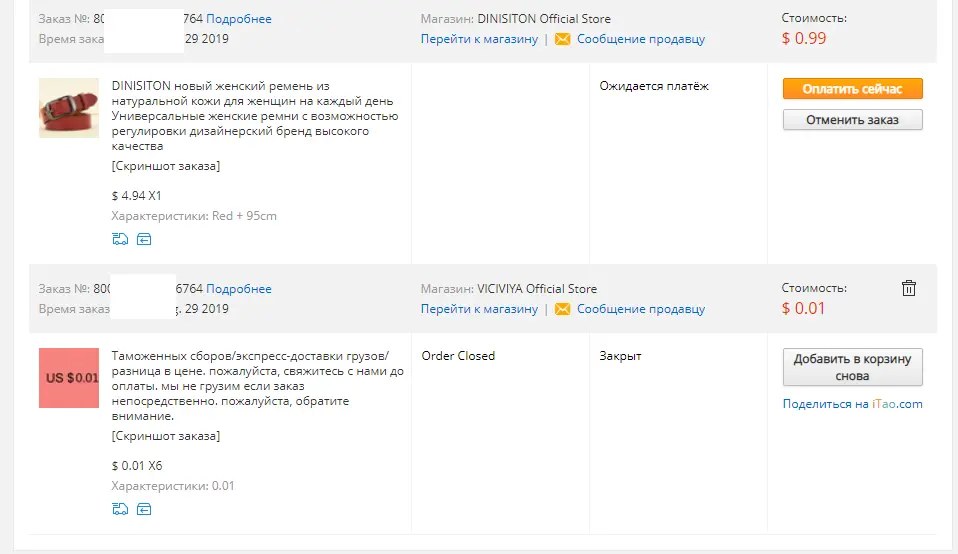The height and width of the screenshot is (554, 958).
Task: Click delivery truck icon under VICIVIYA item
Action: coord(120,509)
